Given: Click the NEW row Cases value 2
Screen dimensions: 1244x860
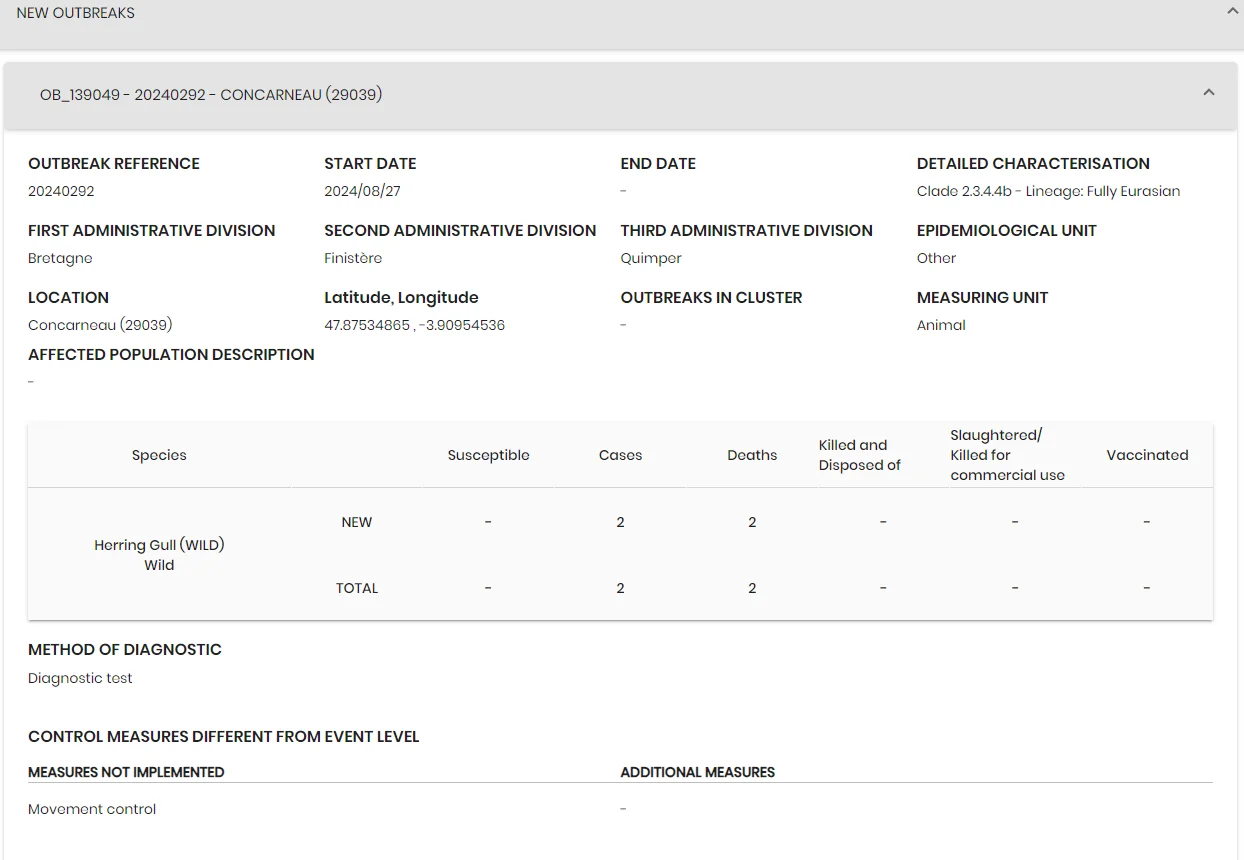Looking at the screenshot, I should pos(620,522).
